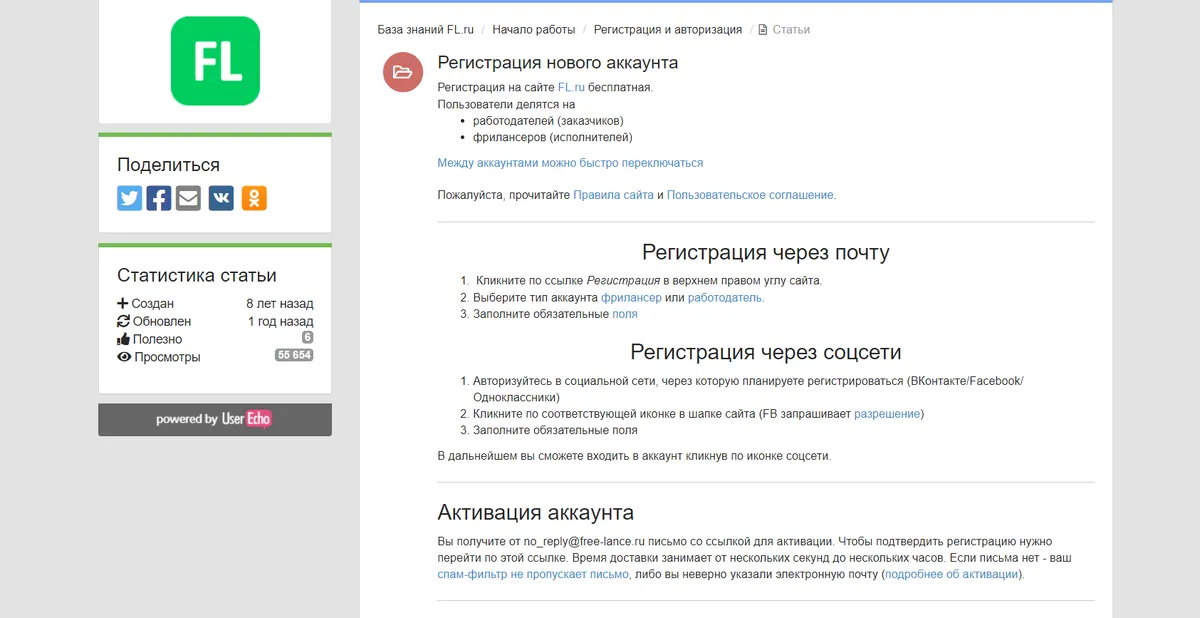1200x618 pixels.
Task: Share the article by email
Action: 188,198
